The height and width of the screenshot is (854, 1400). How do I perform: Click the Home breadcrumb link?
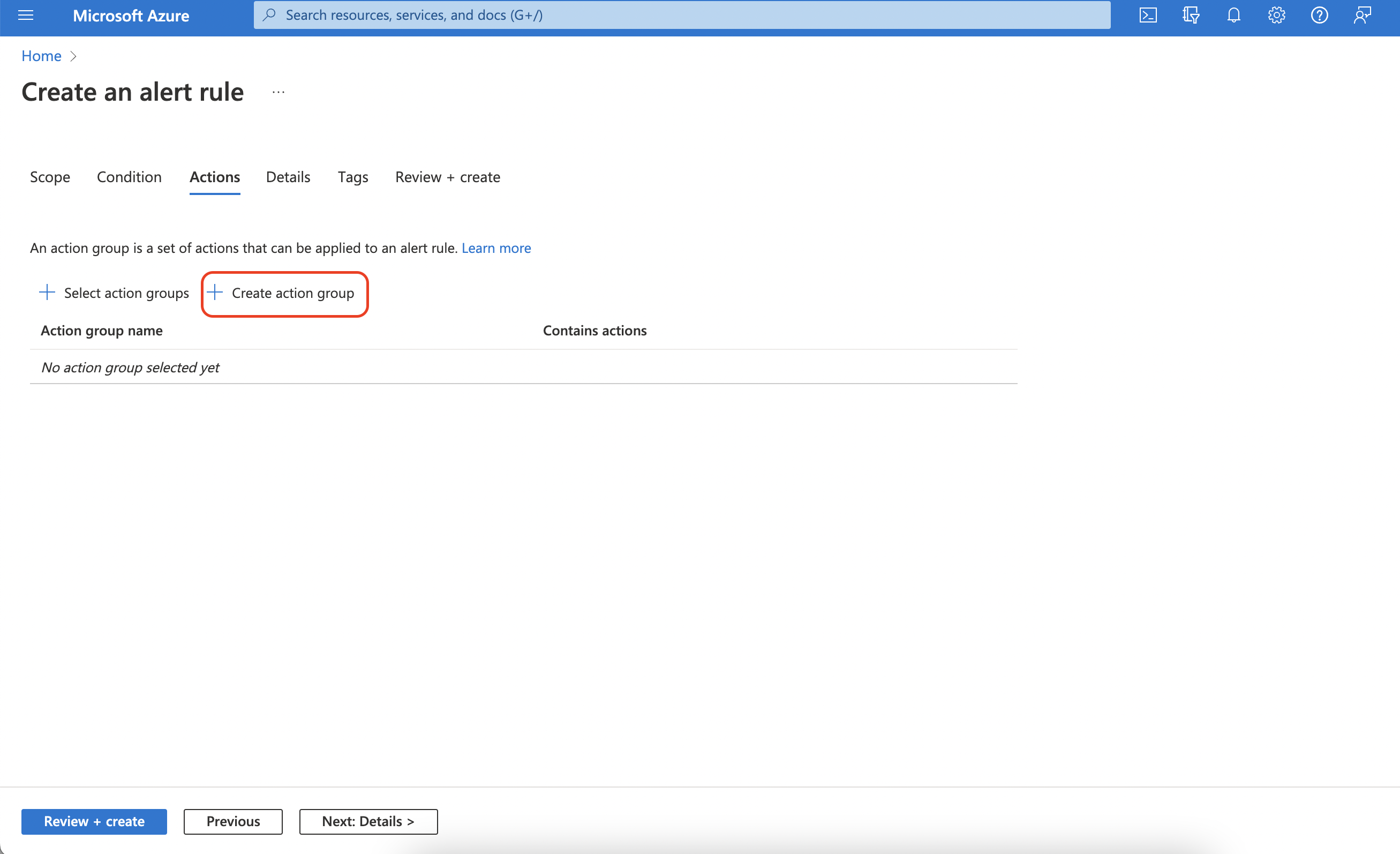[41, 56]
